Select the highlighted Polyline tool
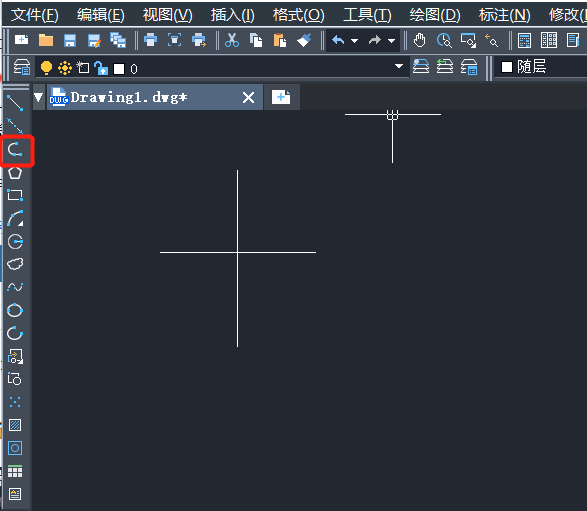 (x=15, y=150)
